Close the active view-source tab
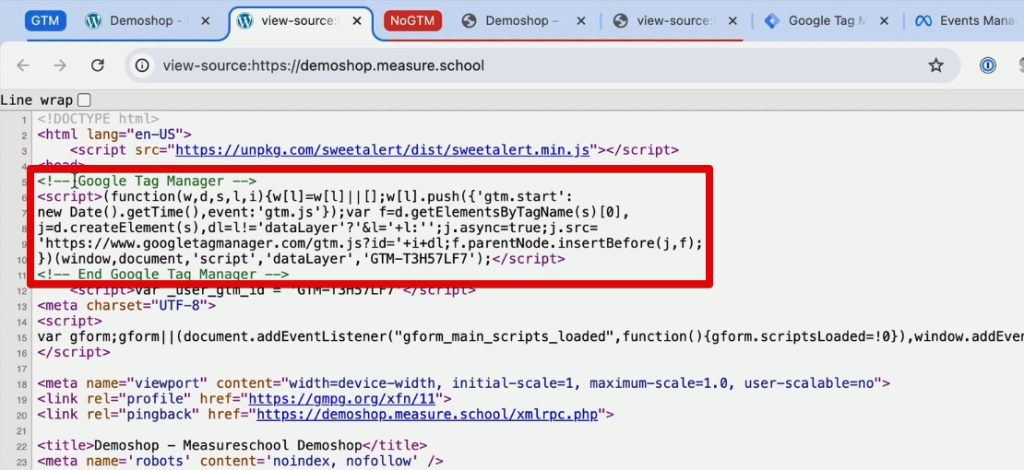 coord(357,21)
